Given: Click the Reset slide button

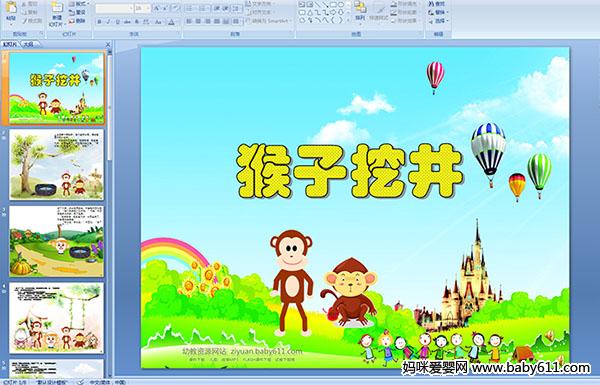Looking at the screenshot, I should click(78, 12).
